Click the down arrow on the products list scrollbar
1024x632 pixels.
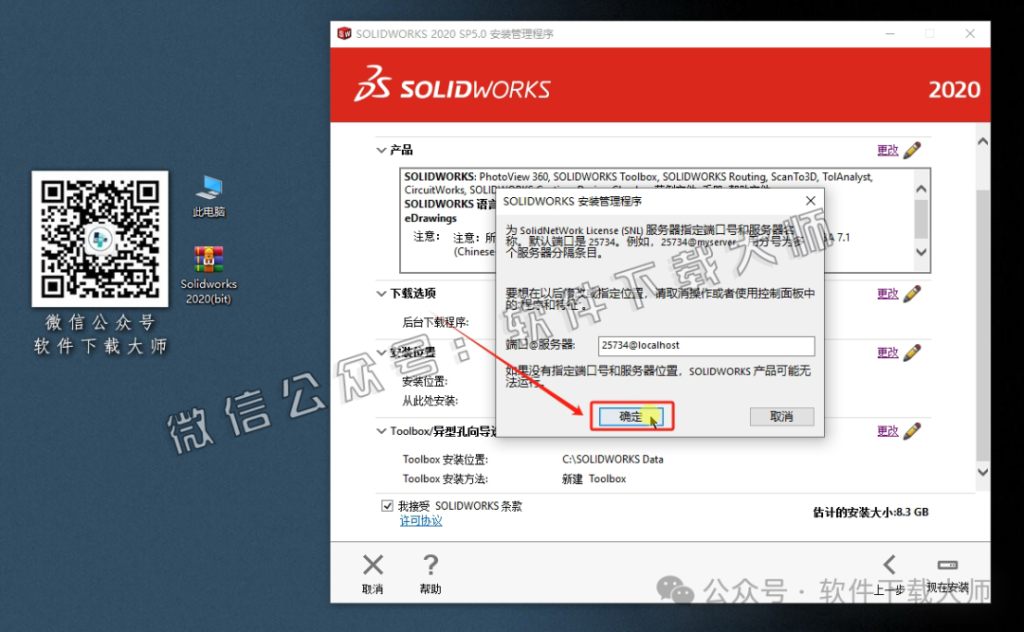(x=920, y=252)
